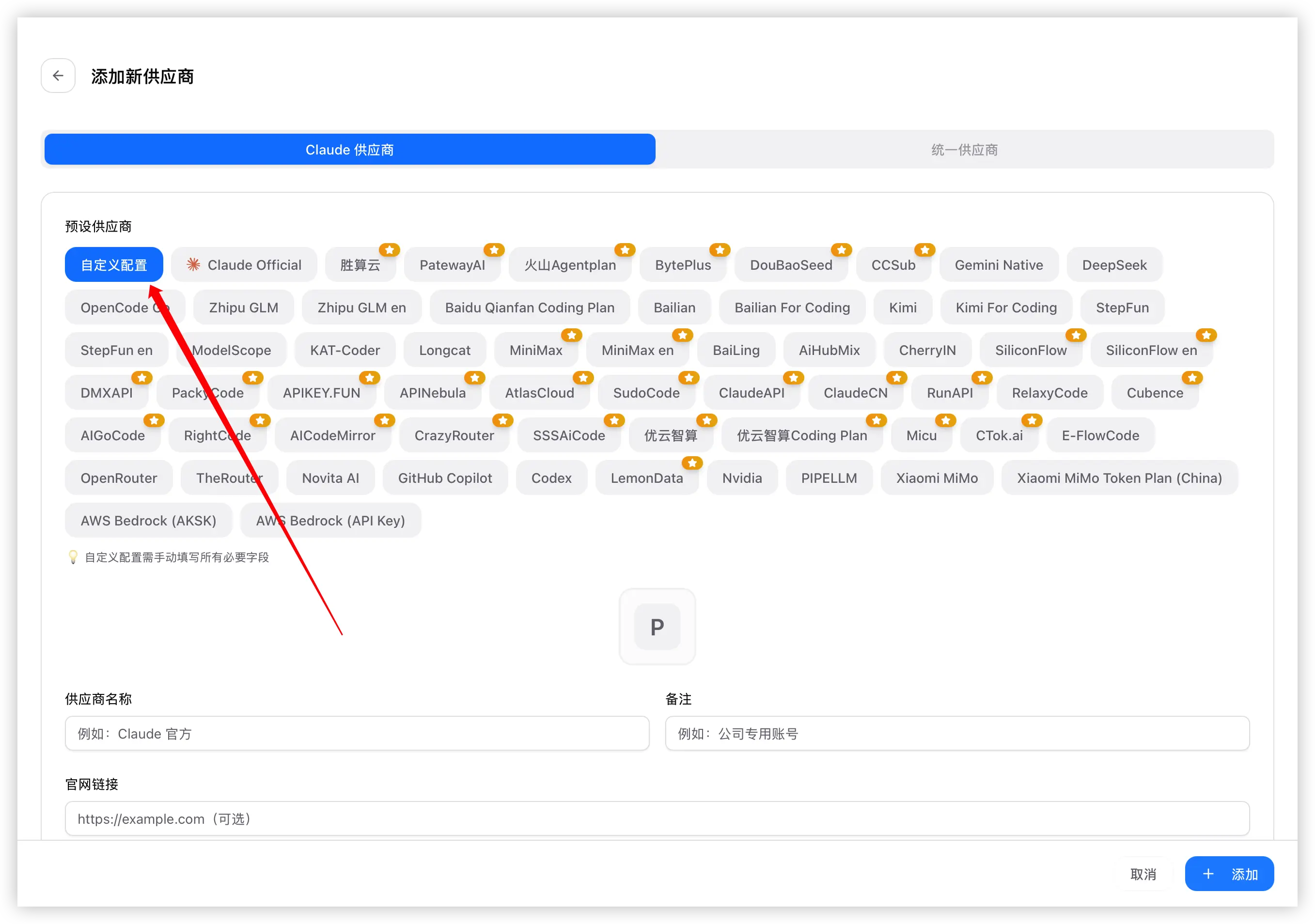Click the Claude Official sunburst icon
This screenshot has height=924, width=1315.
click(193, 264)
